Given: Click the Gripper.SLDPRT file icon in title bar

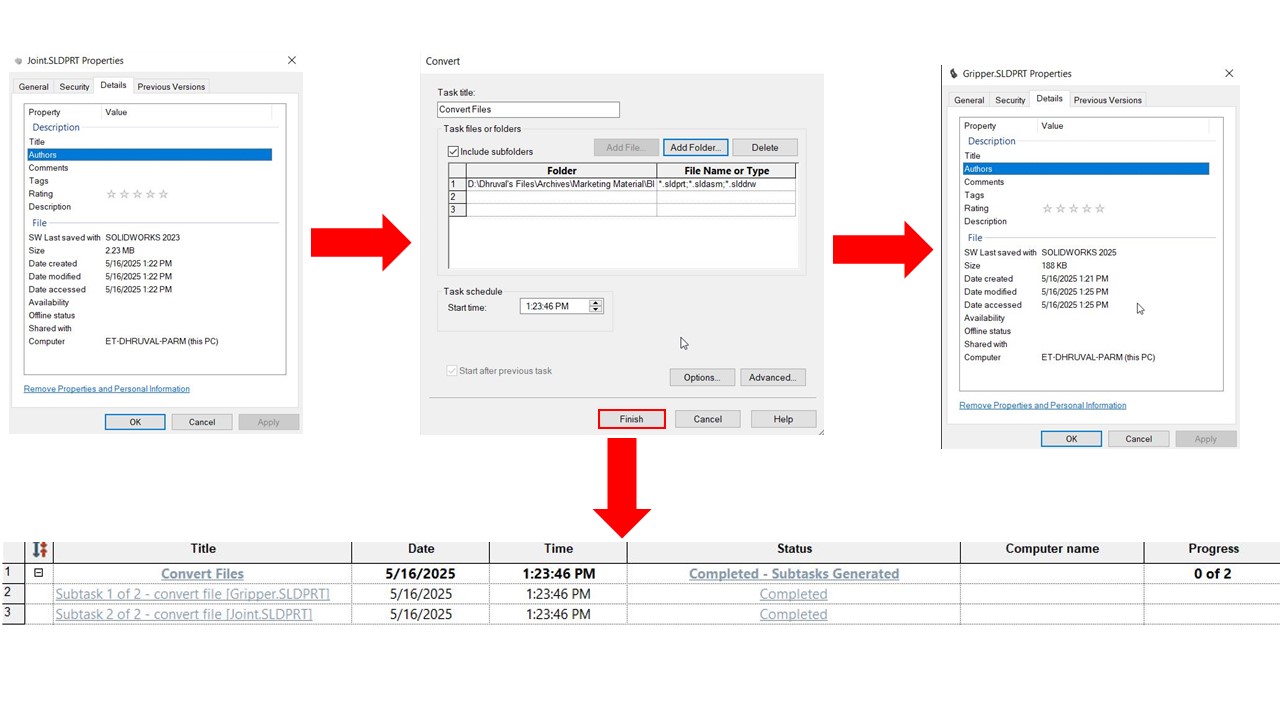Looking at the screenshot, I should [954, 74].
